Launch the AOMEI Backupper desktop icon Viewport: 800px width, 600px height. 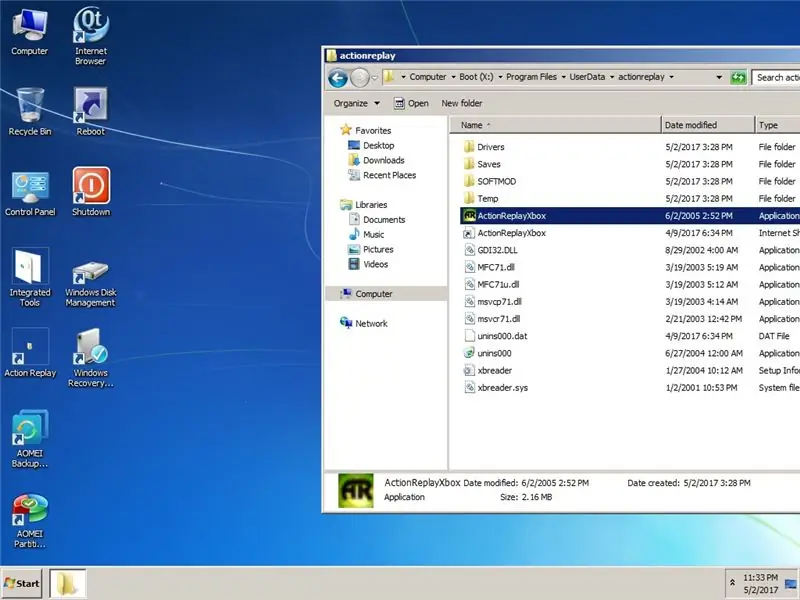30,439
